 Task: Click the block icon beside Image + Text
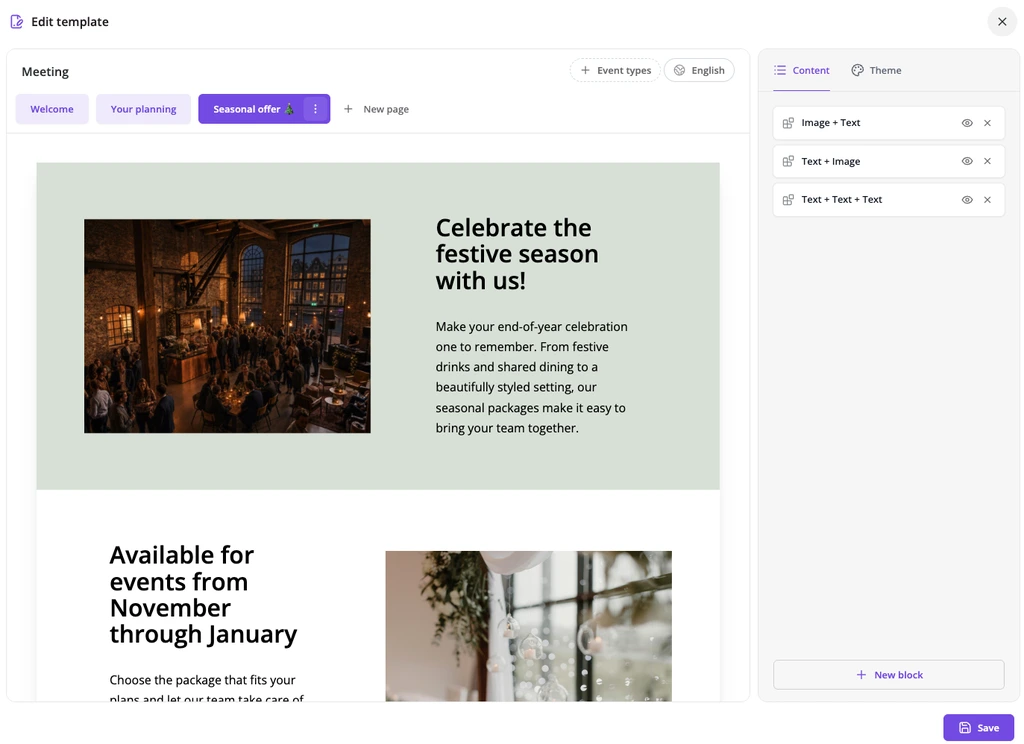point(788,123)
